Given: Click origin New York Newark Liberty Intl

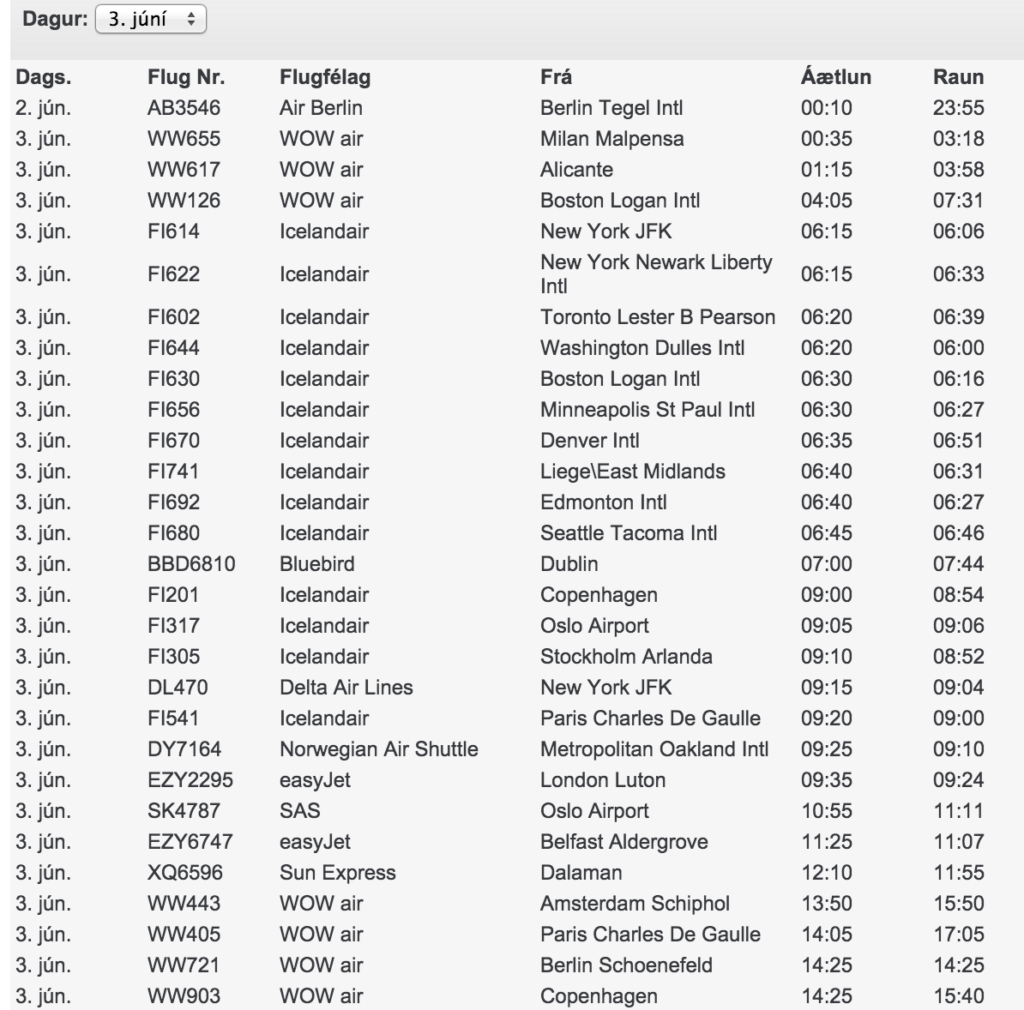Looking at the screenshot, I should click(x=656, y=274).
